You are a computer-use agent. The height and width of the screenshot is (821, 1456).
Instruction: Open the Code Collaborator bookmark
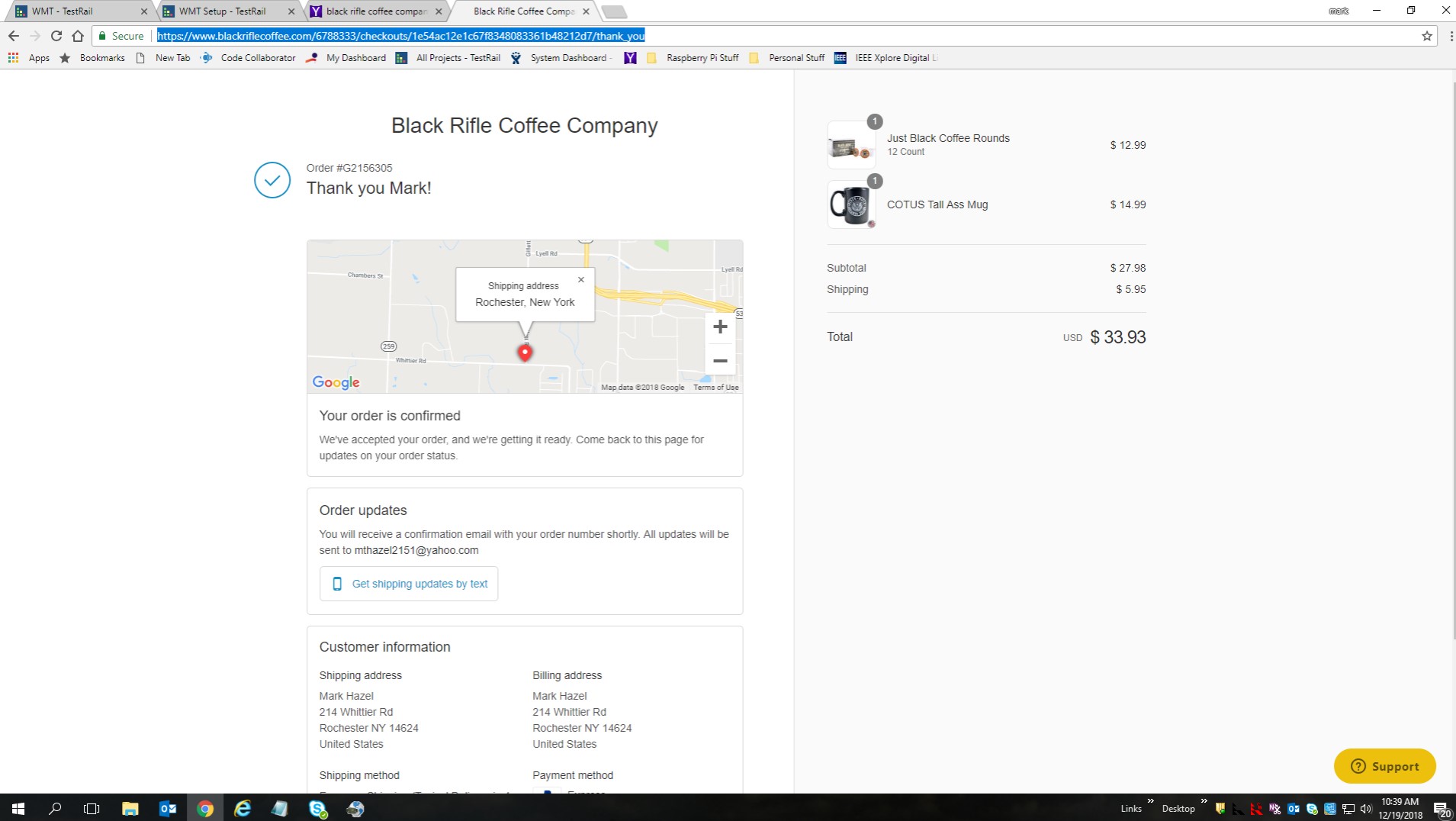click(x=249, y=58)
